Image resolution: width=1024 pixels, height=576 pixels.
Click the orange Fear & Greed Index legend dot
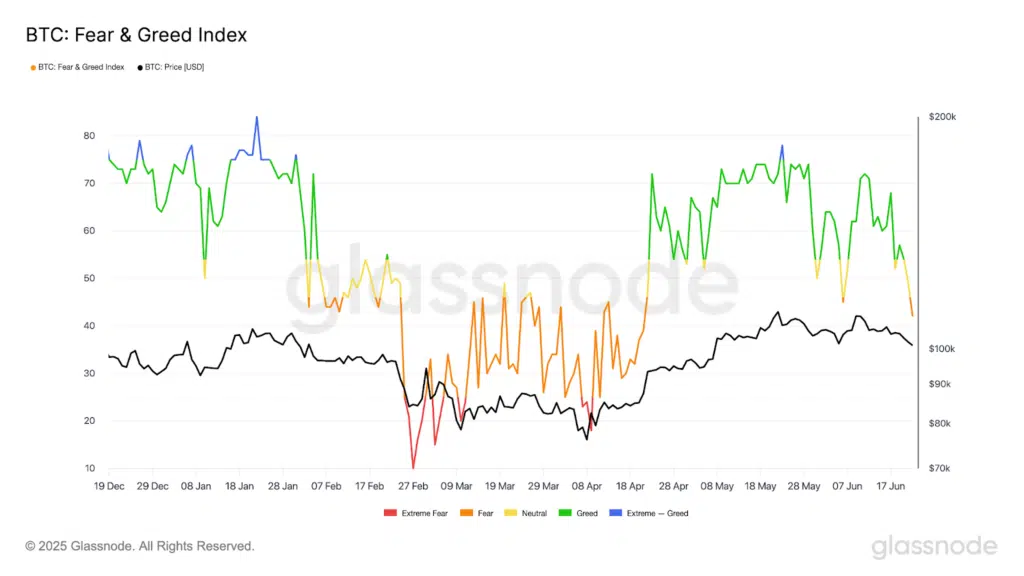tap(33, 67)
